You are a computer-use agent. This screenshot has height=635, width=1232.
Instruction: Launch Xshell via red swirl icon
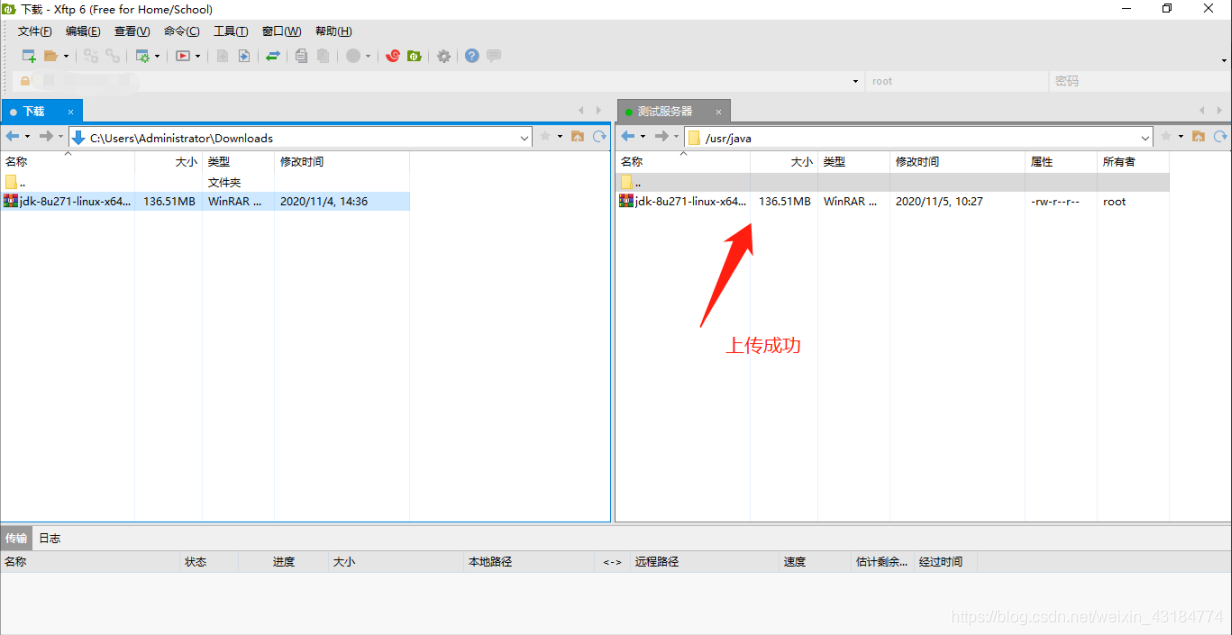tap(393, 56)
